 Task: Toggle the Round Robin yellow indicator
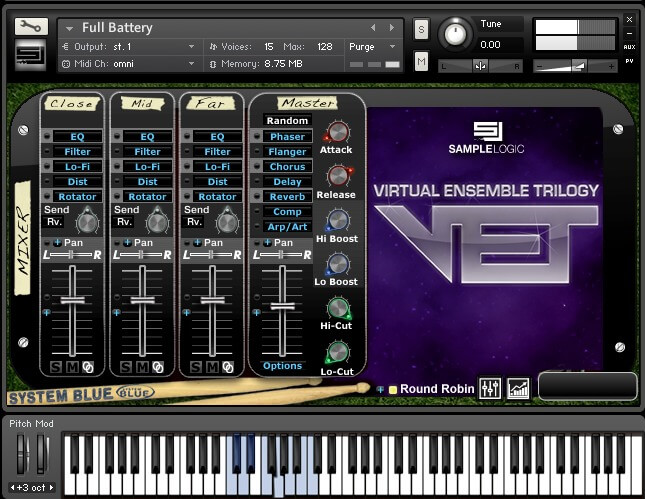point(393,389)
